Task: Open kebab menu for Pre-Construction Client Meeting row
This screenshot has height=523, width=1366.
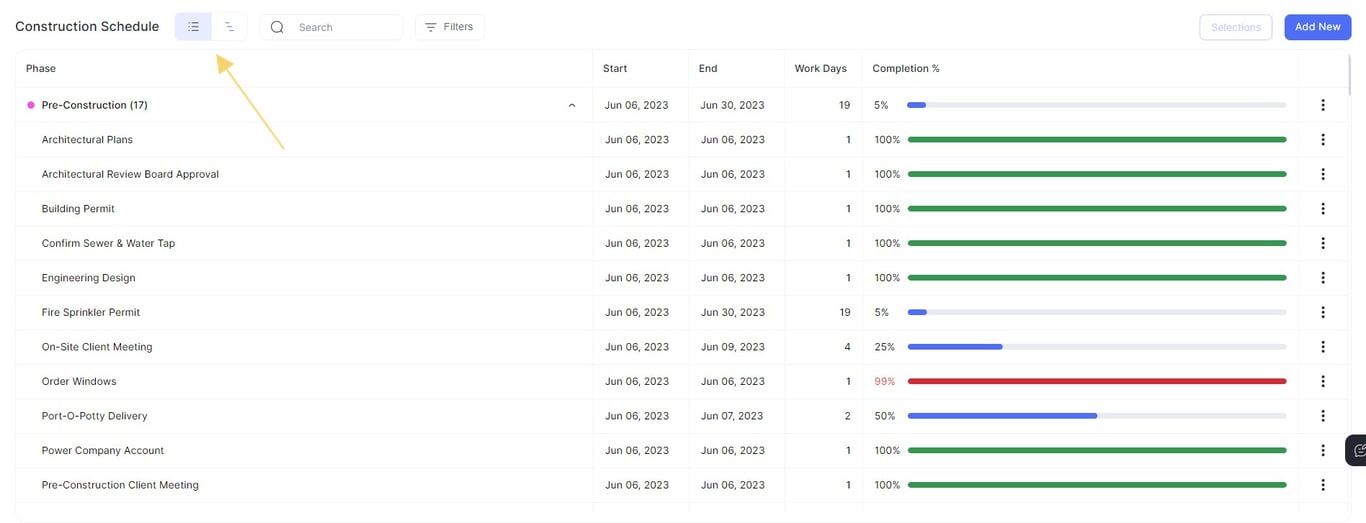Action: pyautogui.click(x=1322, y=485)
